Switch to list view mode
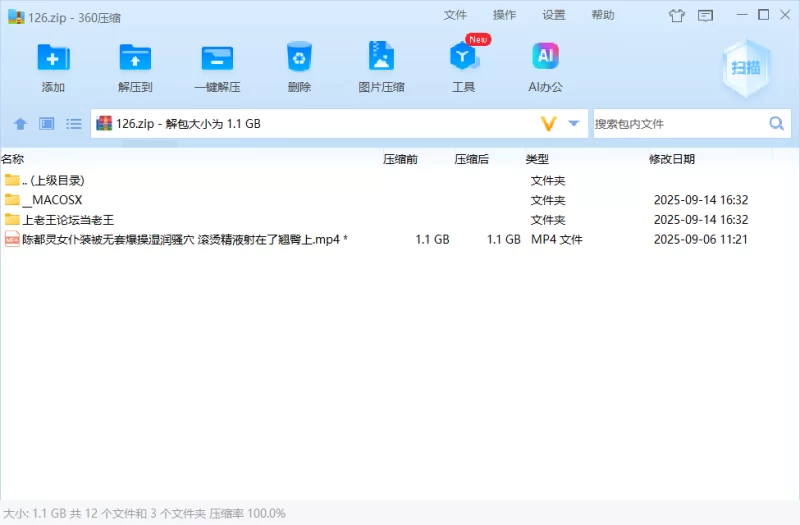Viewport: 800px width, 525px height. point(73,123)
